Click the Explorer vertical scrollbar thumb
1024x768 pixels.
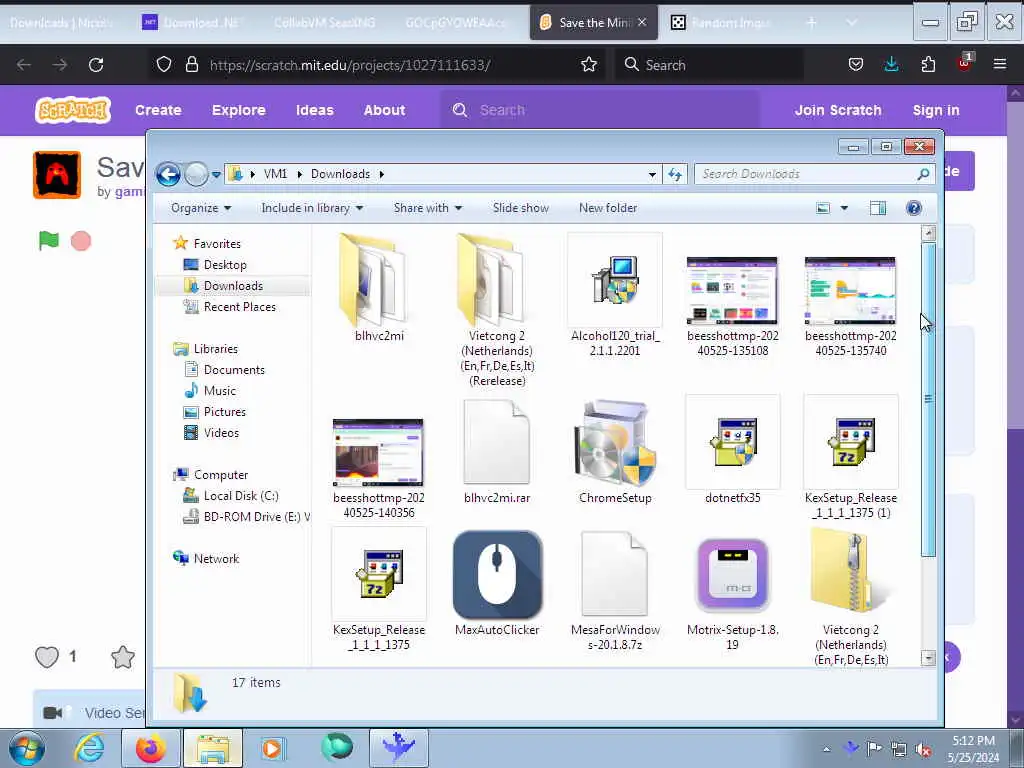pos(928,399)
